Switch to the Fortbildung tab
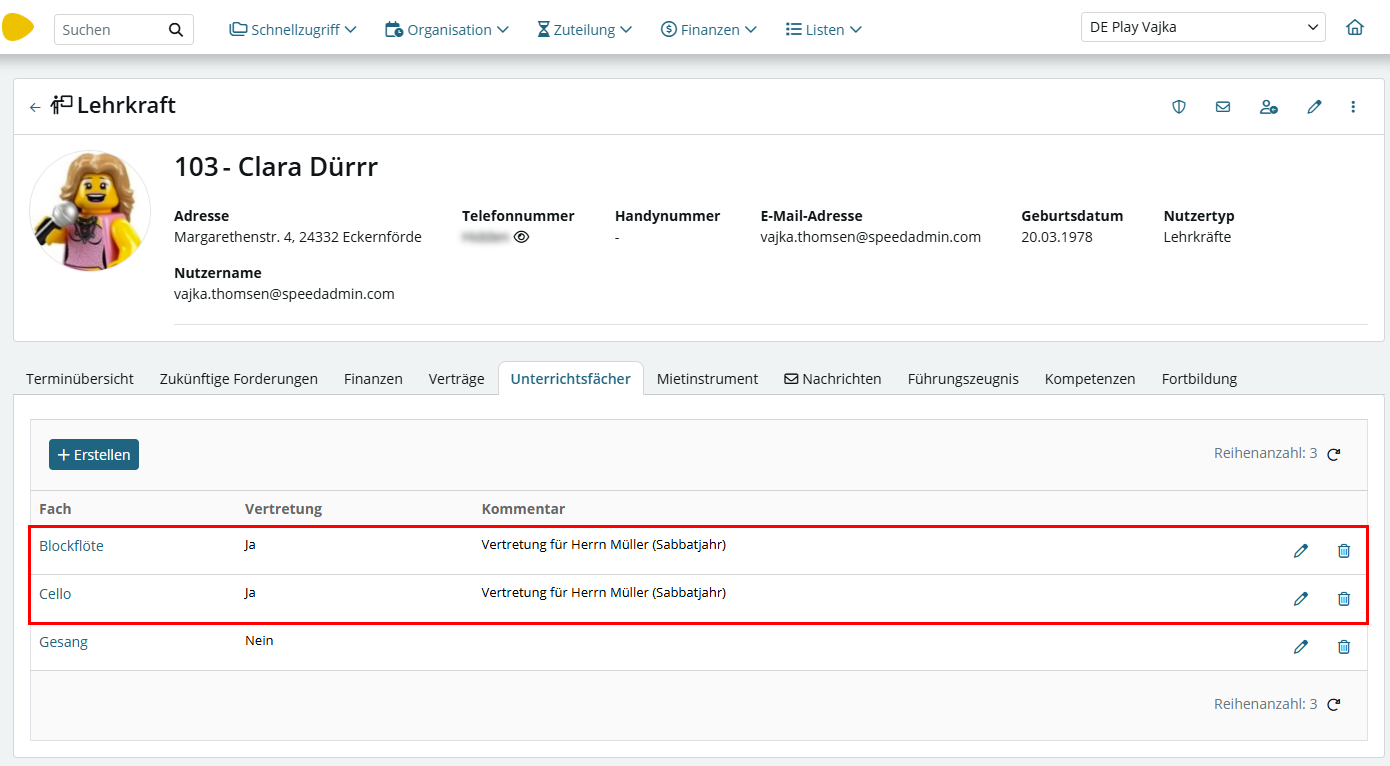Image resolution: width=1390 pixels, height=766 pixels. [x=1199, y=379]
